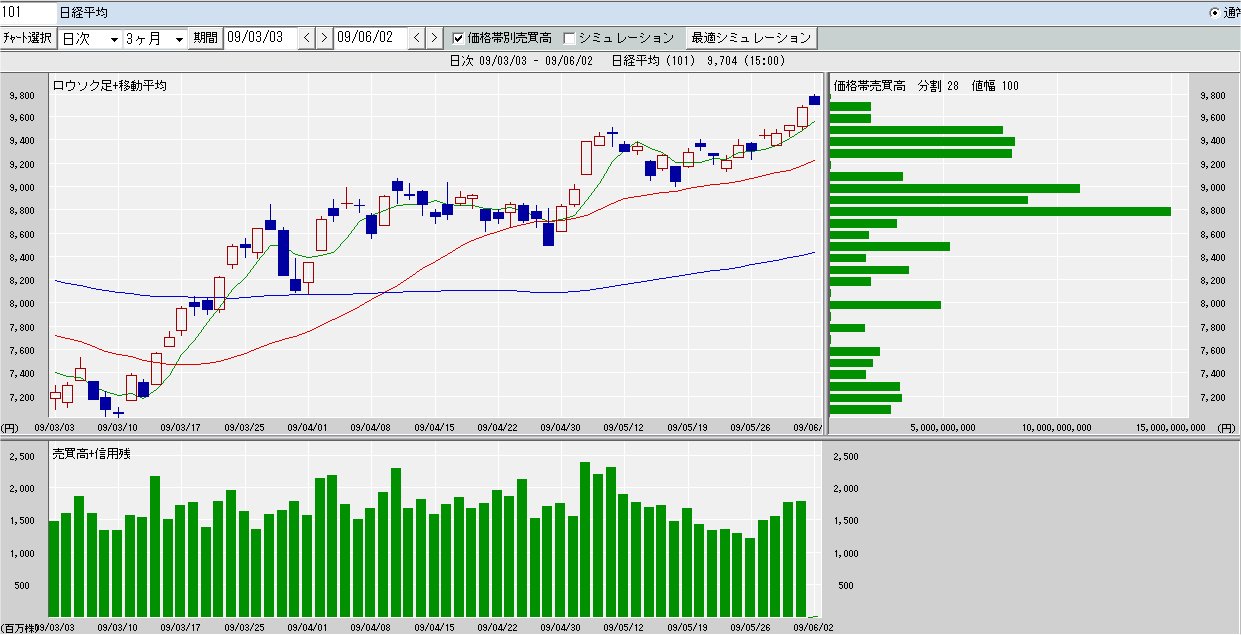Select the radio button at top right
Viewport: 1241px width, 635px height.
(1215, 13)
